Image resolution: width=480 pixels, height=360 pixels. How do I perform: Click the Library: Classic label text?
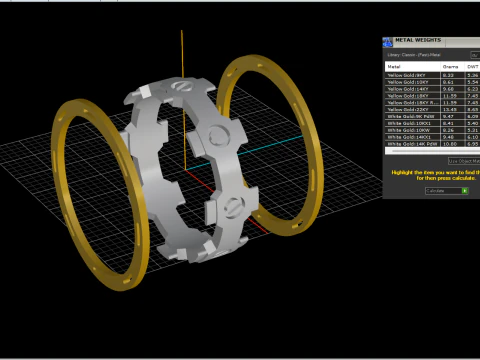414,55
